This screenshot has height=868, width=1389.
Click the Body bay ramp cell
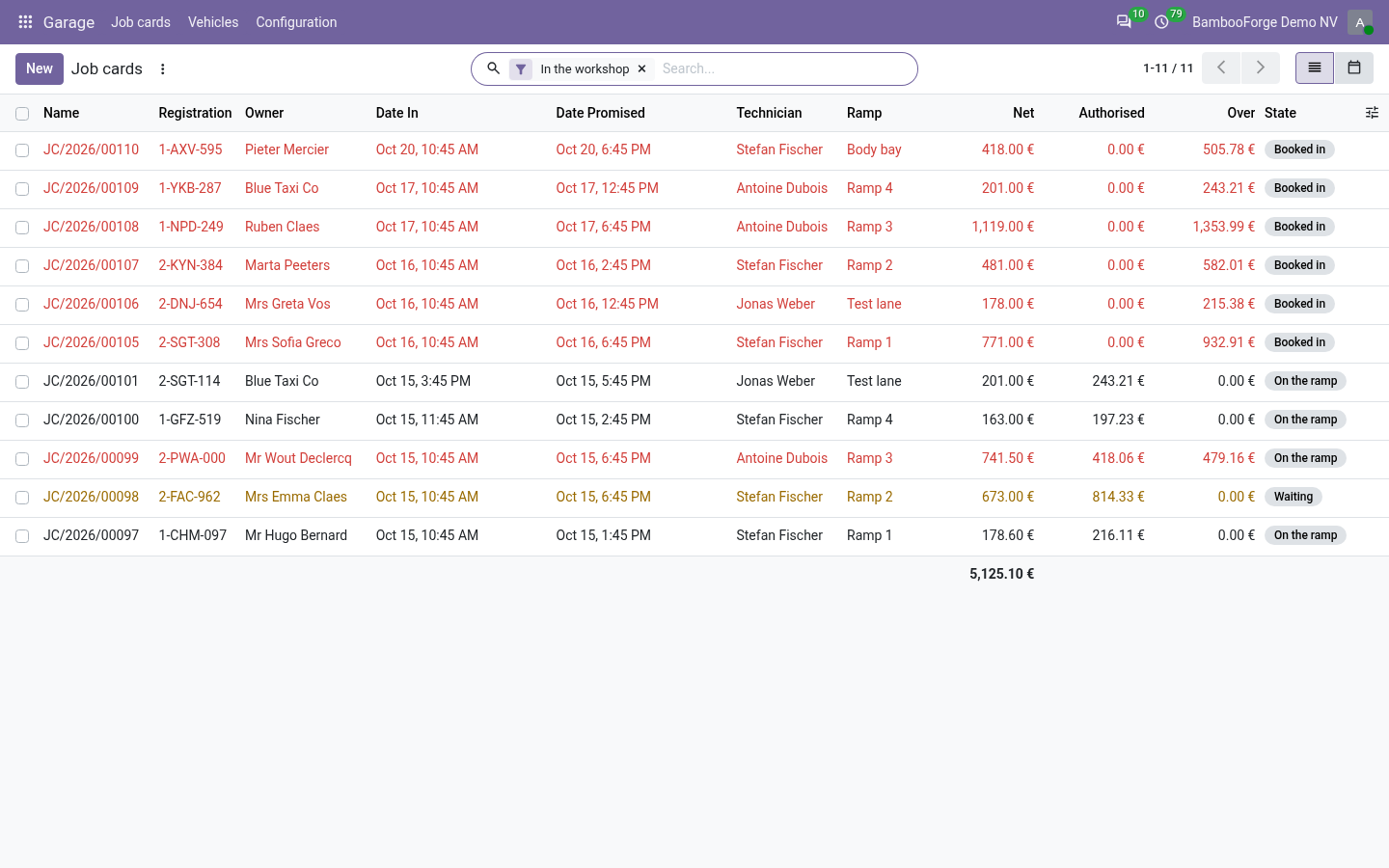pos(874,149)
